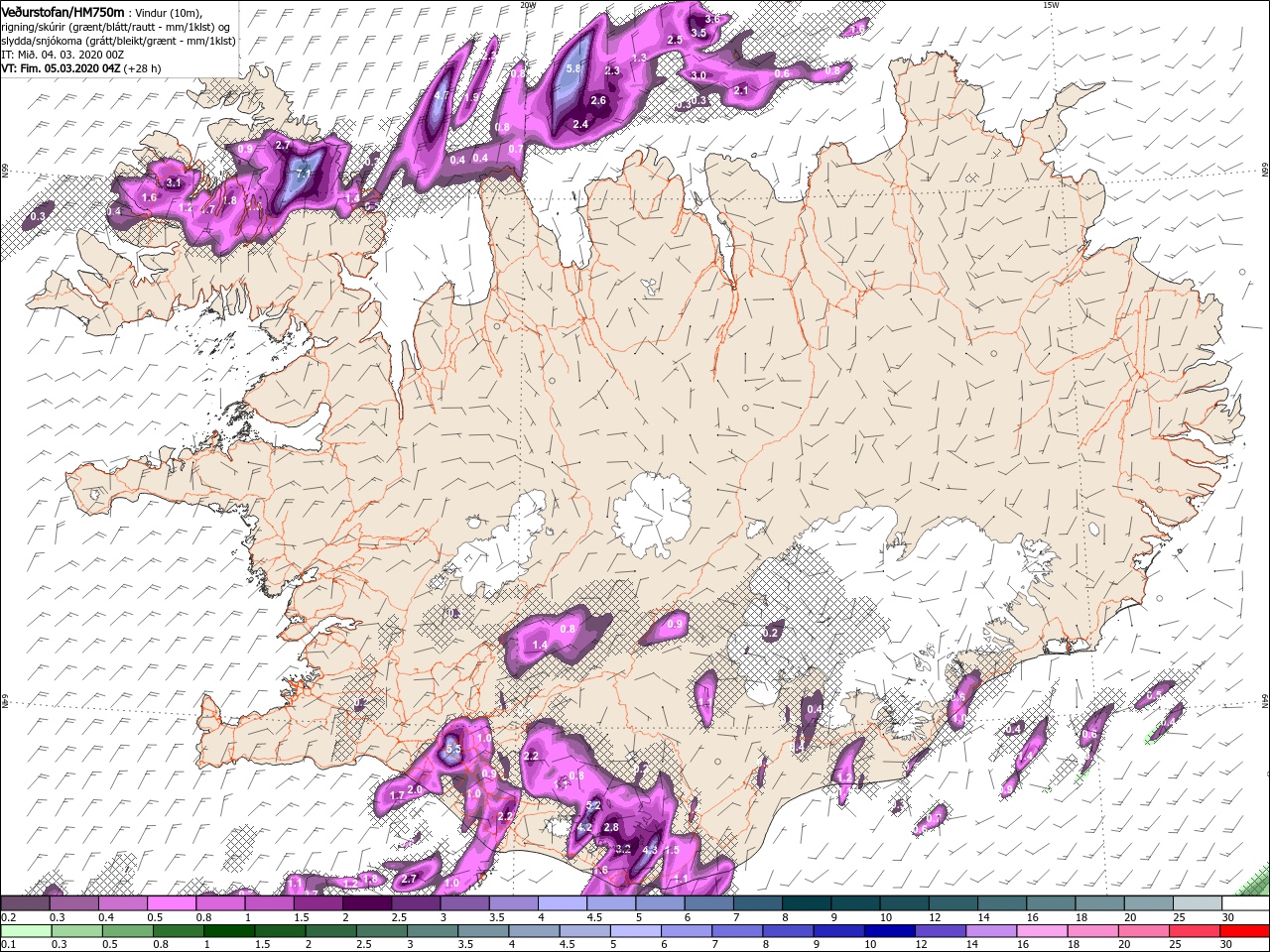Select upper legend swatch between 0.5 and 0.8
This screenshot has height=952, width=1270.
(x=172, y=903)
